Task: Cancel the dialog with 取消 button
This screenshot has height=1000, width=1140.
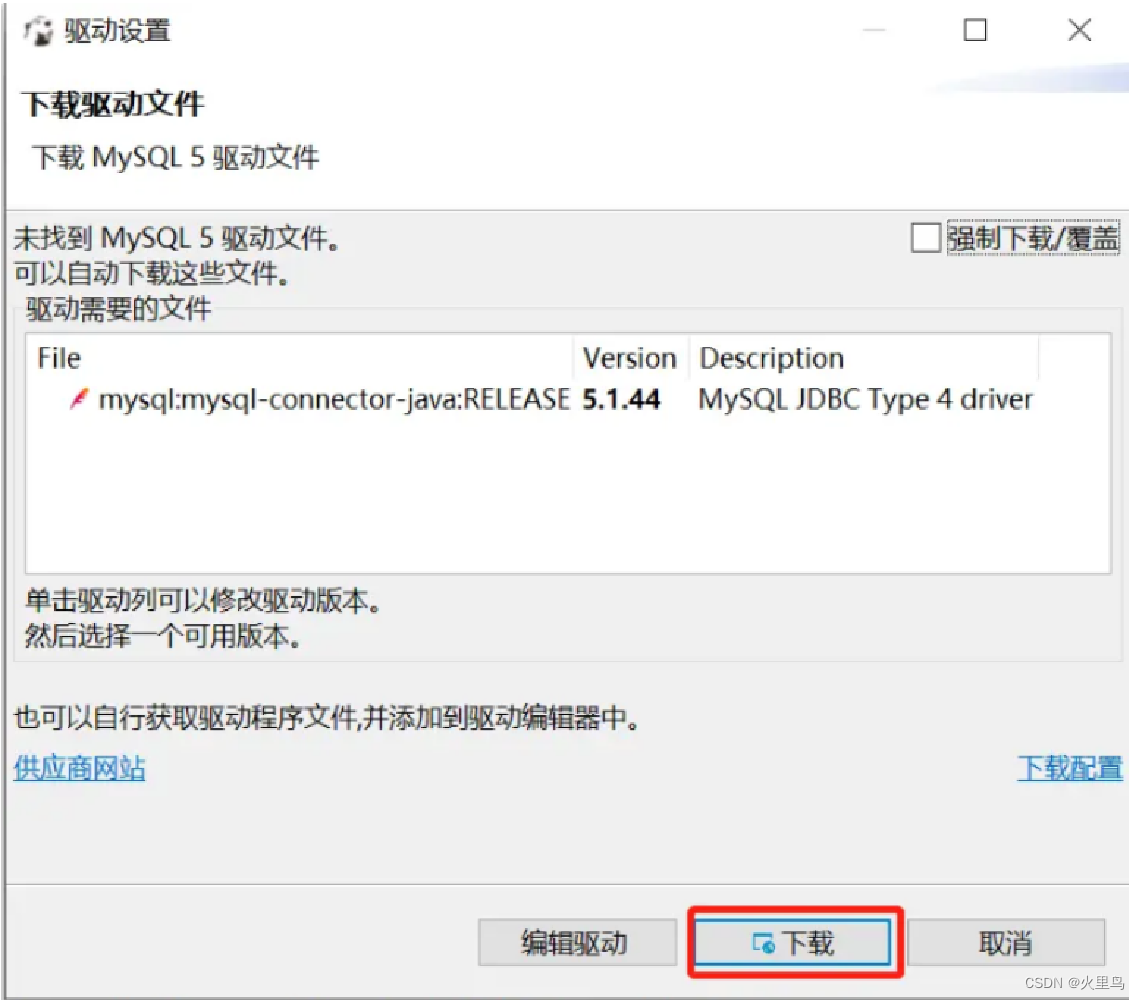Action: pyautogui.click(x=1006, y=943)
